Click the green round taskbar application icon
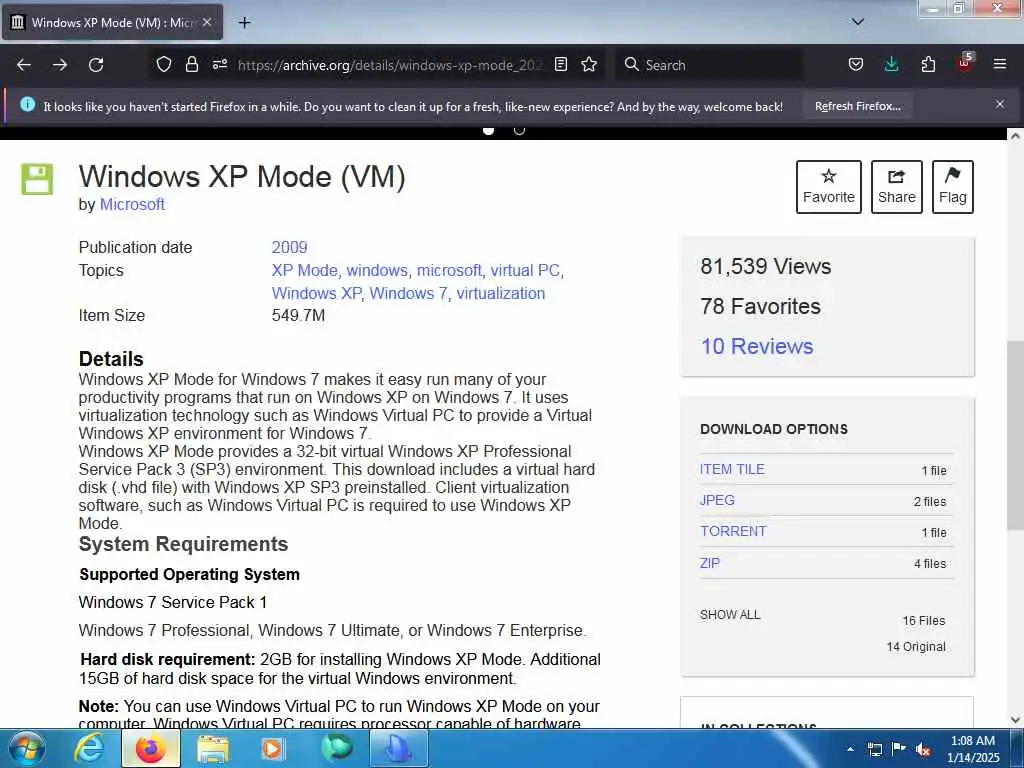This screenshot has width=1024, height=768. pyautogui.click(x=337, y=748)
